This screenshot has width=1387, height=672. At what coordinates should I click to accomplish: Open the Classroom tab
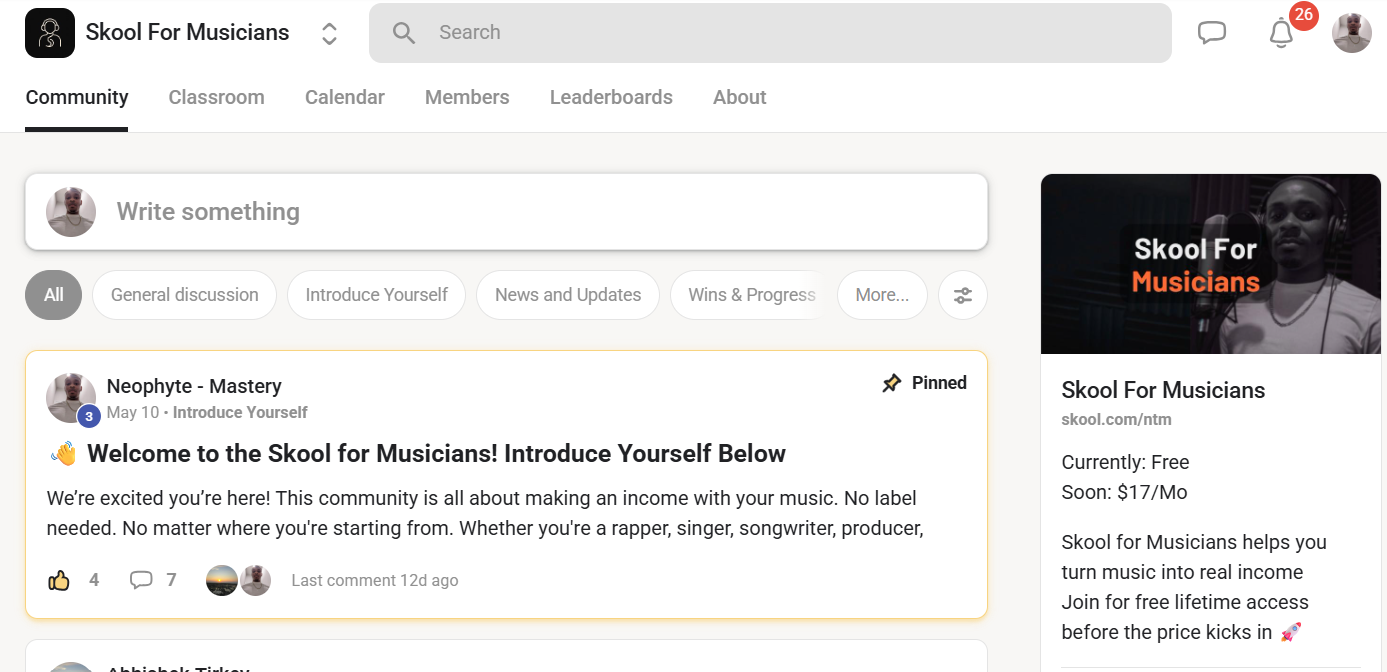click(x=217, y=97)
